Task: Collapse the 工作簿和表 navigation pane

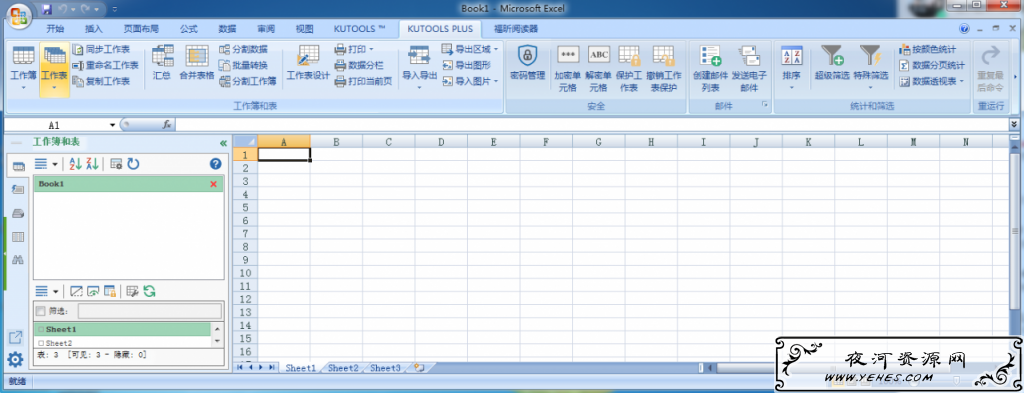Action: pos(223,142)
